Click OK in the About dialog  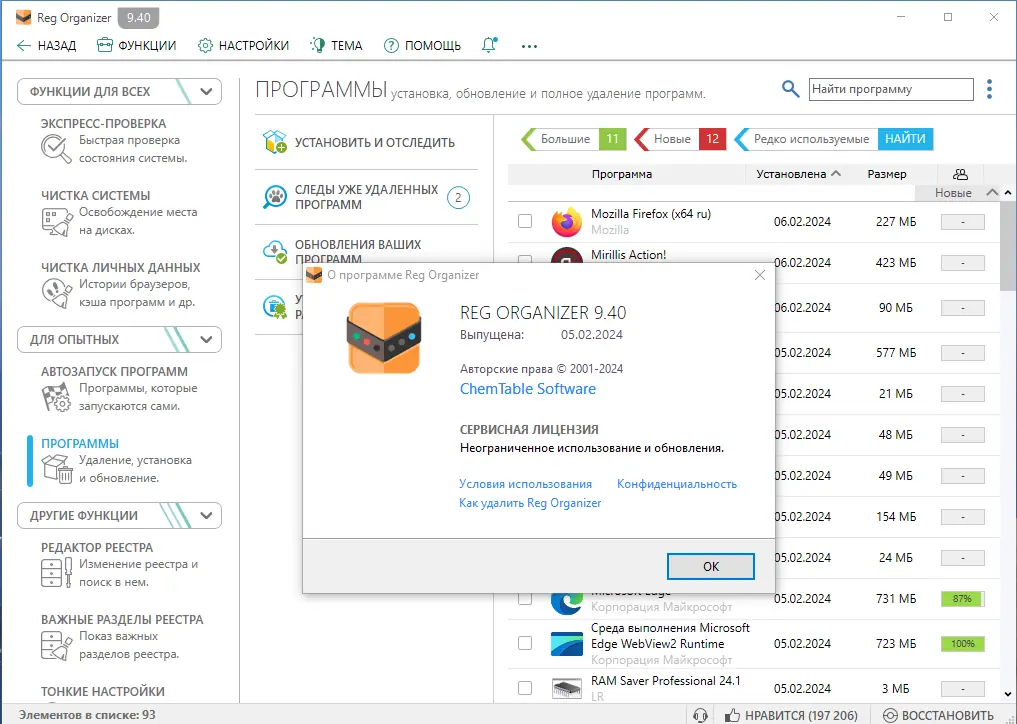click(711, 566)
